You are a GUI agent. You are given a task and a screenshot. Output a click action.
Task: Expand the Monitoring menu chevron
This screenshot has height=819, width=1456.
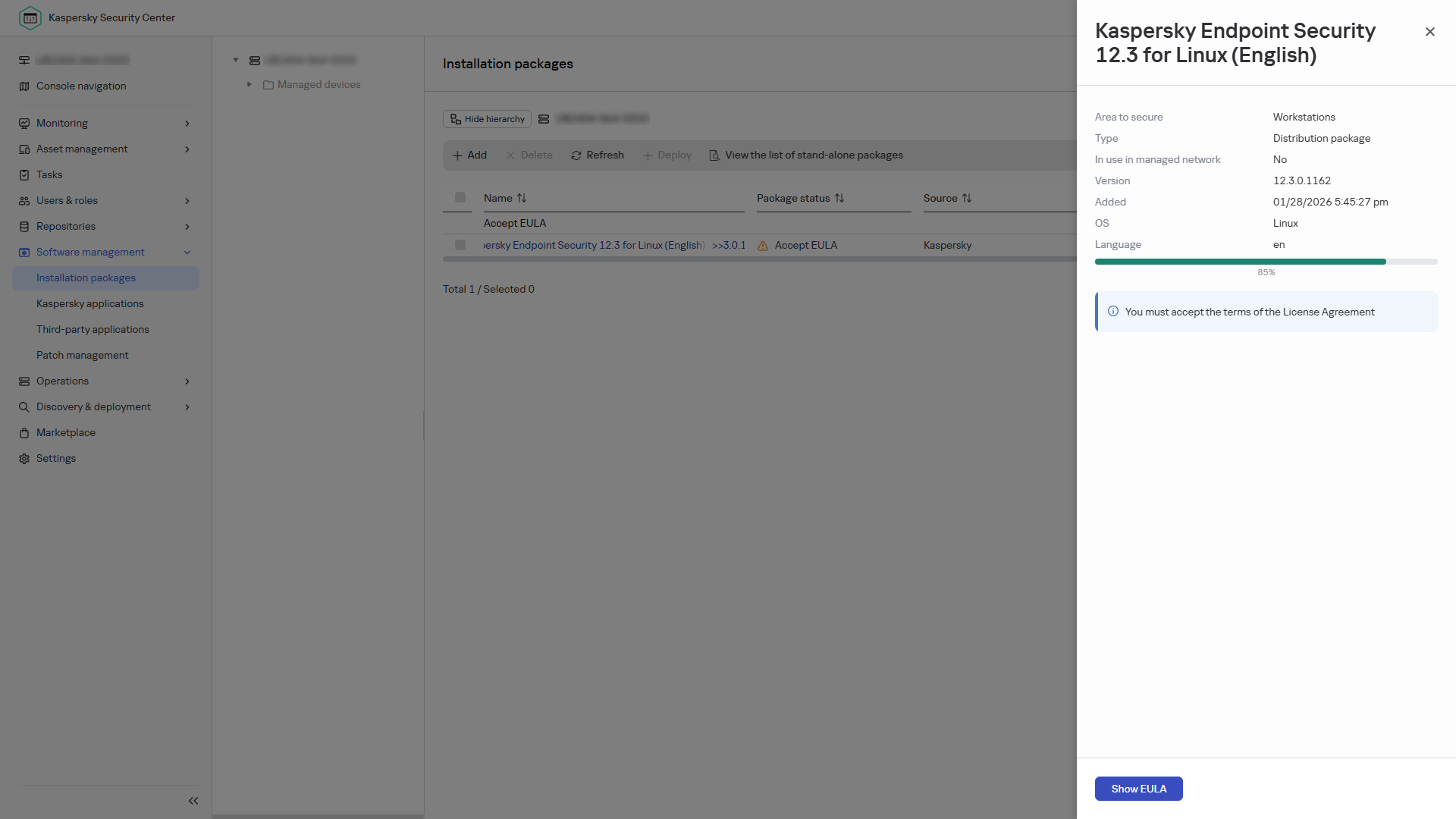(x=187, y=123)
